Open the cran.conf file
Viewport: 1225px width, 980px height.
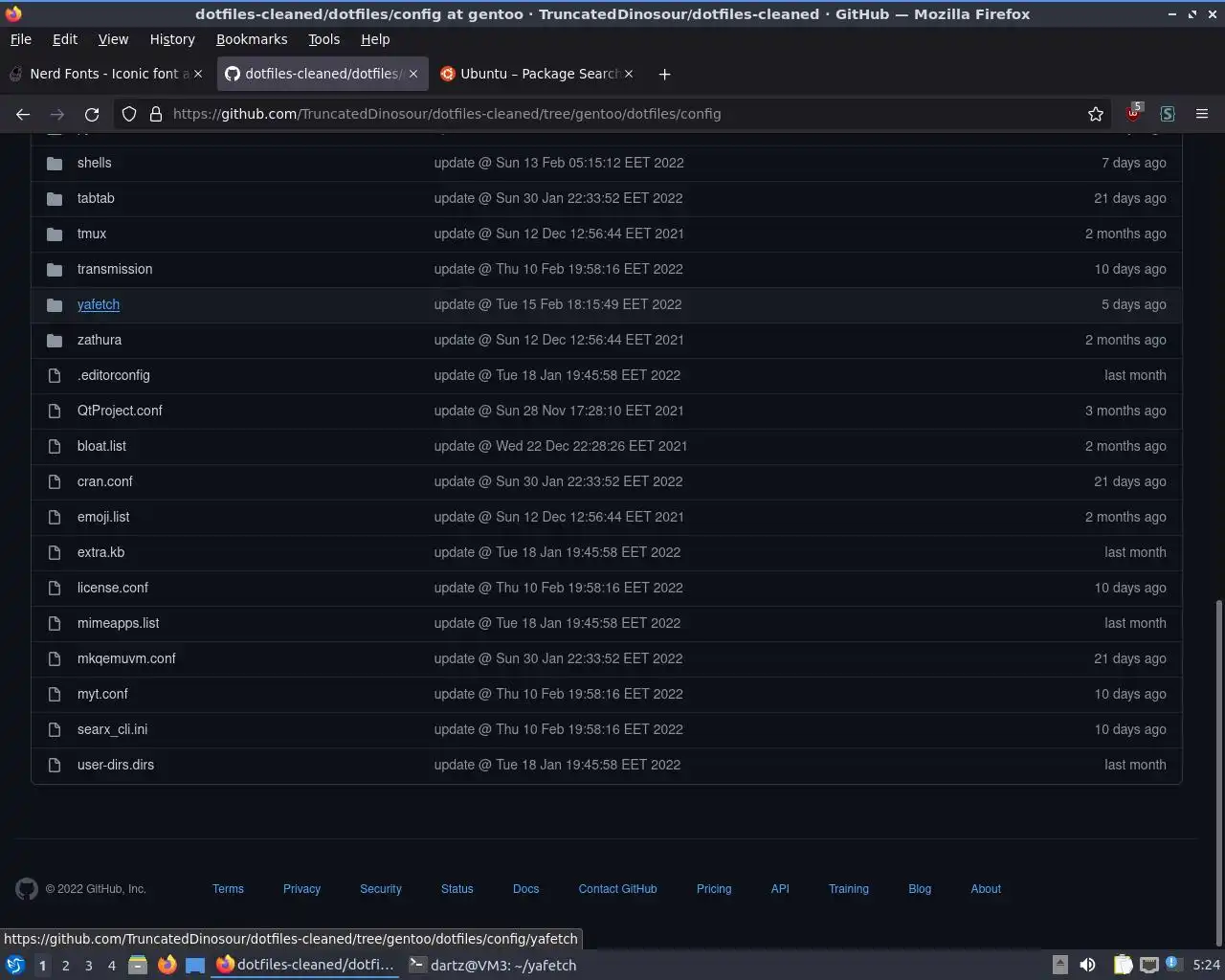pyautogui.click(x=105, y=481)
